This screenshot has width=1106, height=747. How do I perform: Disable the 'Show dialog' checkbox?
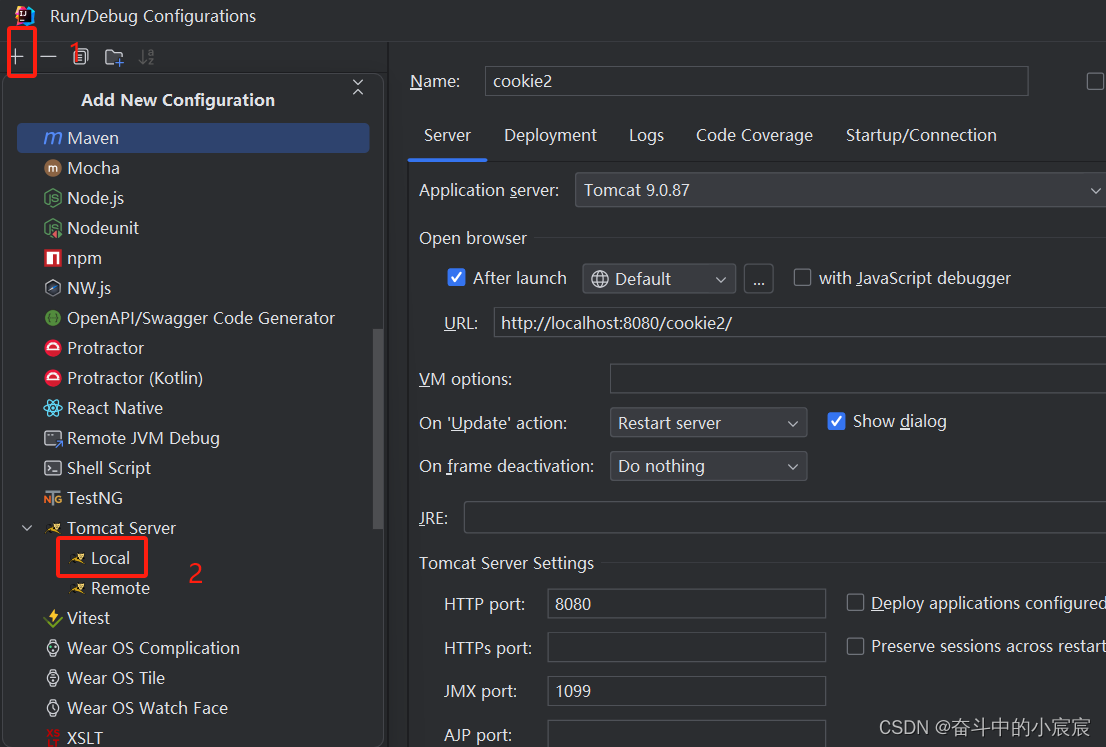(836, 421)
